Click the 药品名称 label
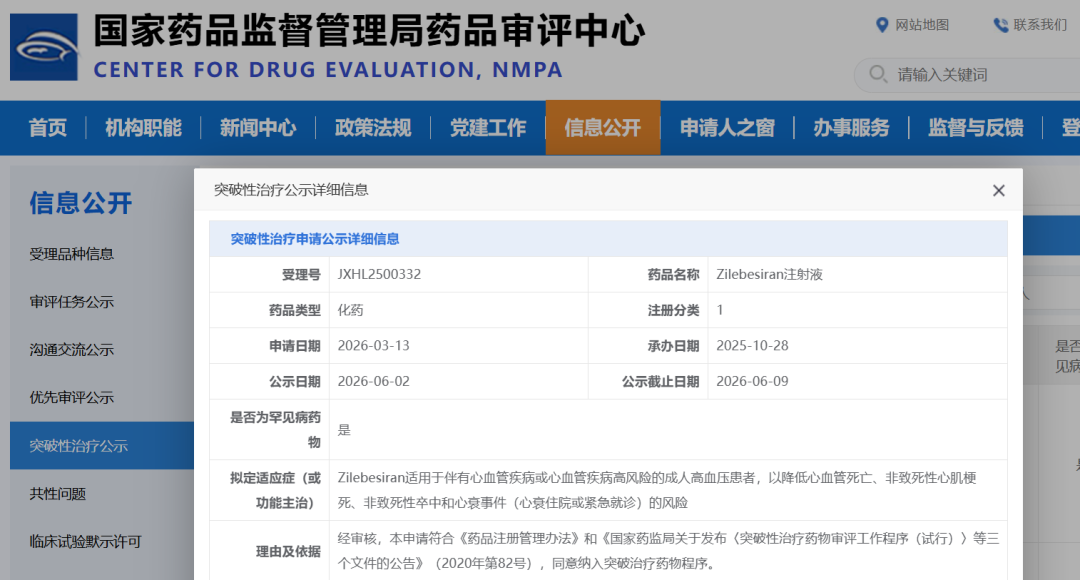 click(673, 275)
